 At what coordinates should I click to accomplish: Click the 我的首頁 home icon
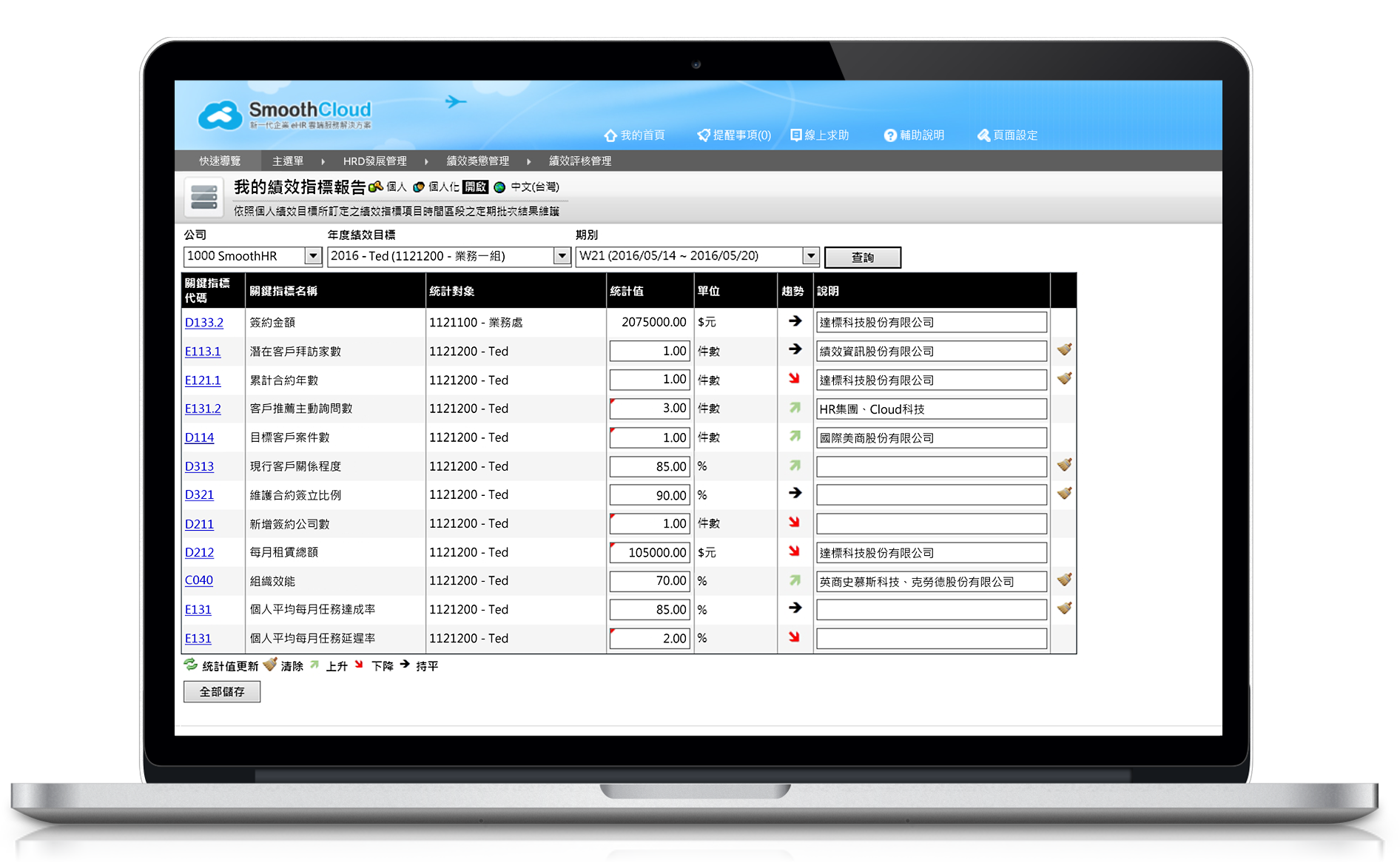point(610,135)
